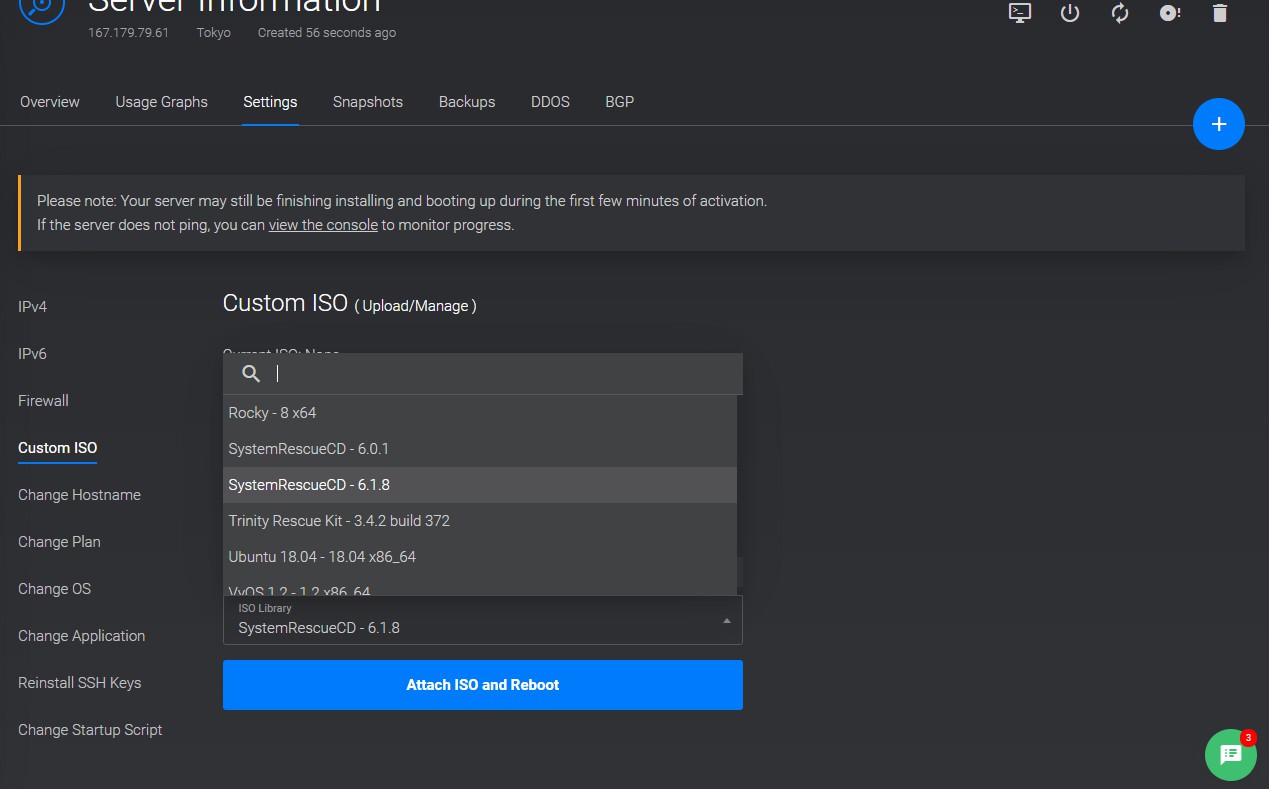Click the destroy server trash icon
The height and width of the screenshot is (789, 1269).
coord(1219,13)
